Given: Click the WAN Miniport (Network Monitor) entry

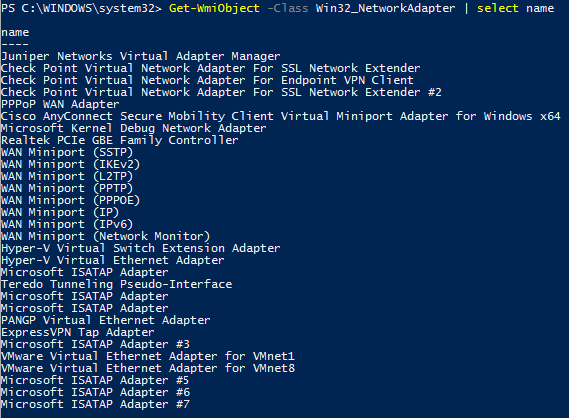Looking at the screenshot, I should [x=106, y=236].
